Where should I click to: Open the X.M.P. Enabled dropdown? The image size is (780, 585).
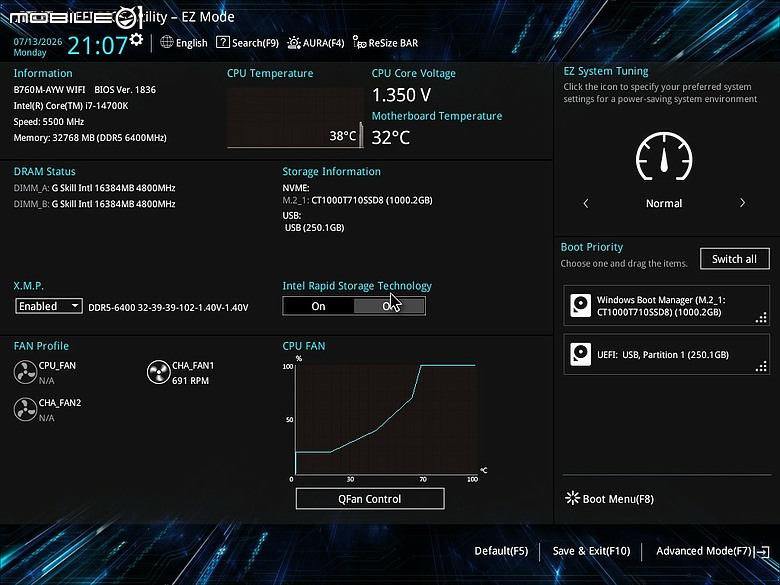click(x=49, y=306)
